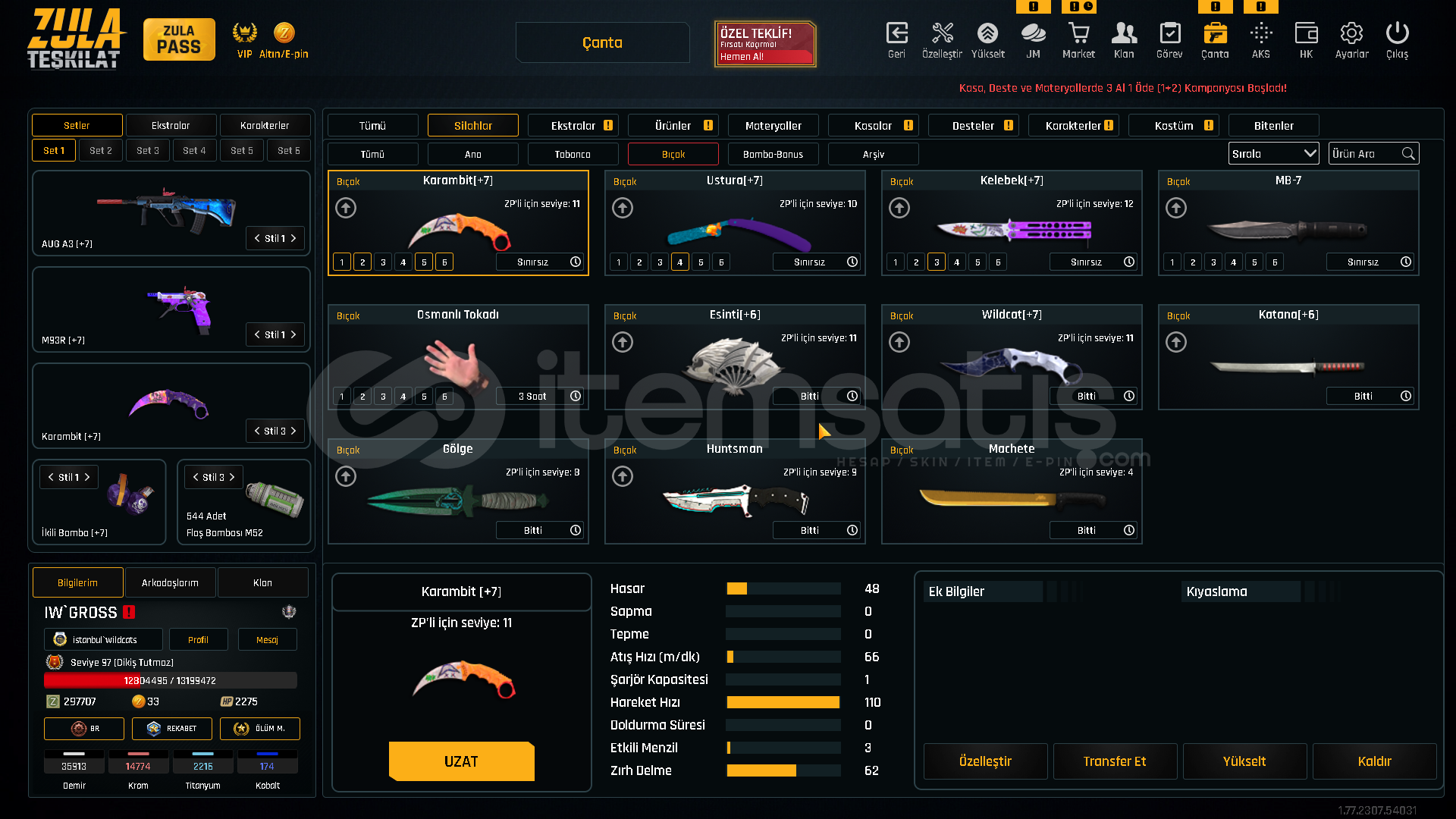Click the Kaldır remove button
This screenshot has height=819, width=1456.
click(x=1375, y=761)
